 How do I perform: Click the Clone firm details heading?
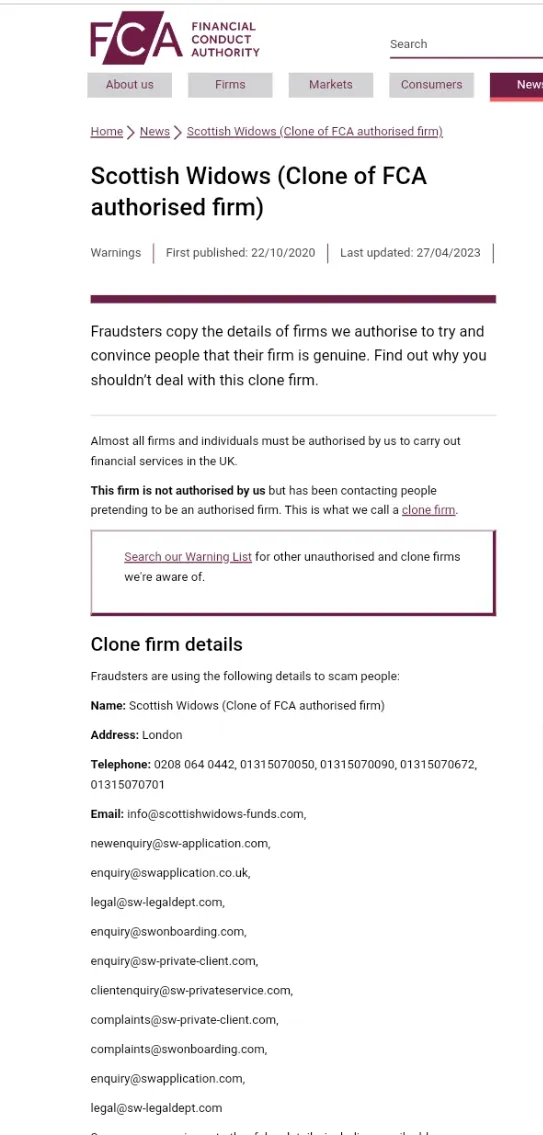(x=167, y=644)
